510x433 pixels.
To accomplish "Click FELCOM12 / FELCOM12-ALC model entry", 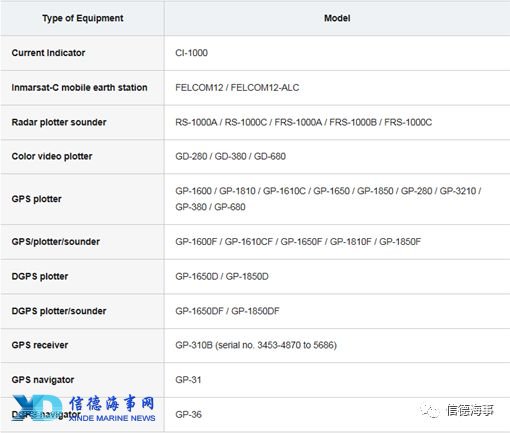I will (237, 87).
